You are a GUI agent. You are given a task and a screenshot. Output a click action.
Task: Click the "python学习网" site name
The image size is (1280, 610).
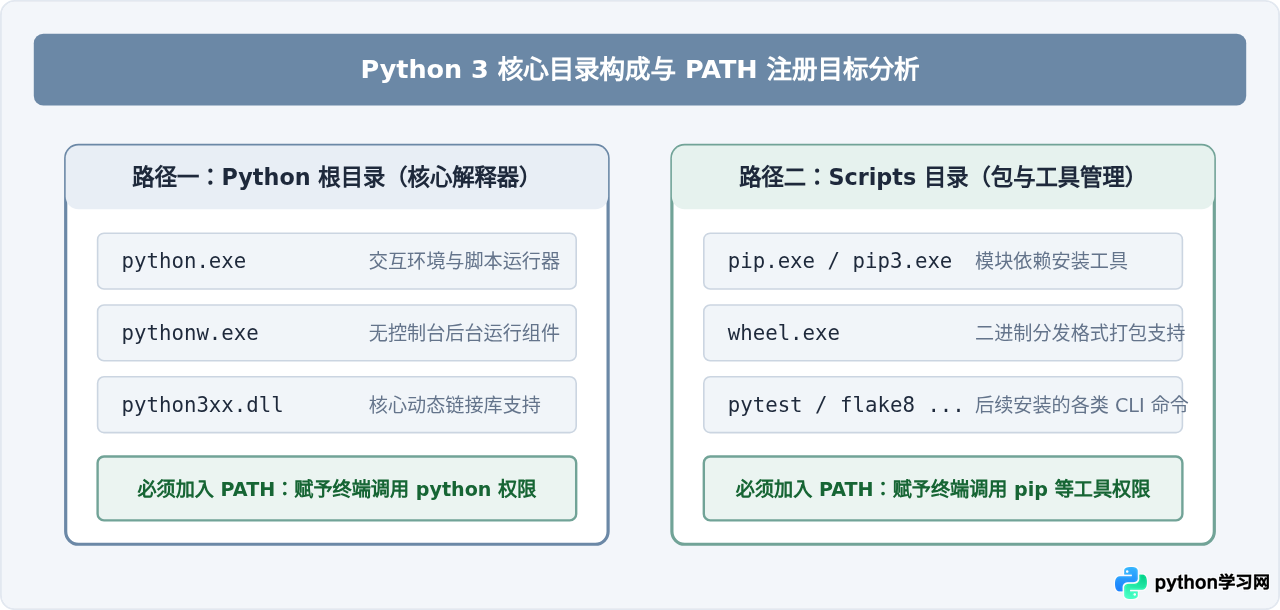point(1212,582)
